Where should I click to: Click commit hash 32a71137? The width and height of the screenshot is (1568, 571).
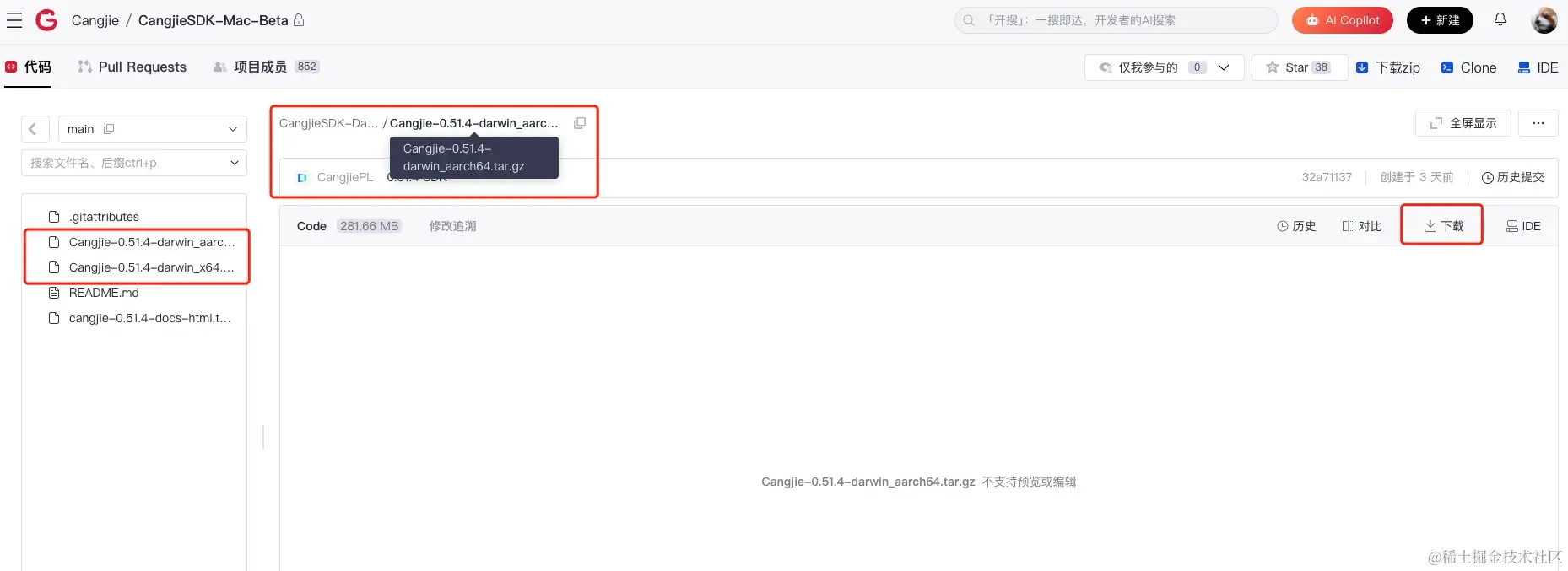click(x=1327, y=177)
